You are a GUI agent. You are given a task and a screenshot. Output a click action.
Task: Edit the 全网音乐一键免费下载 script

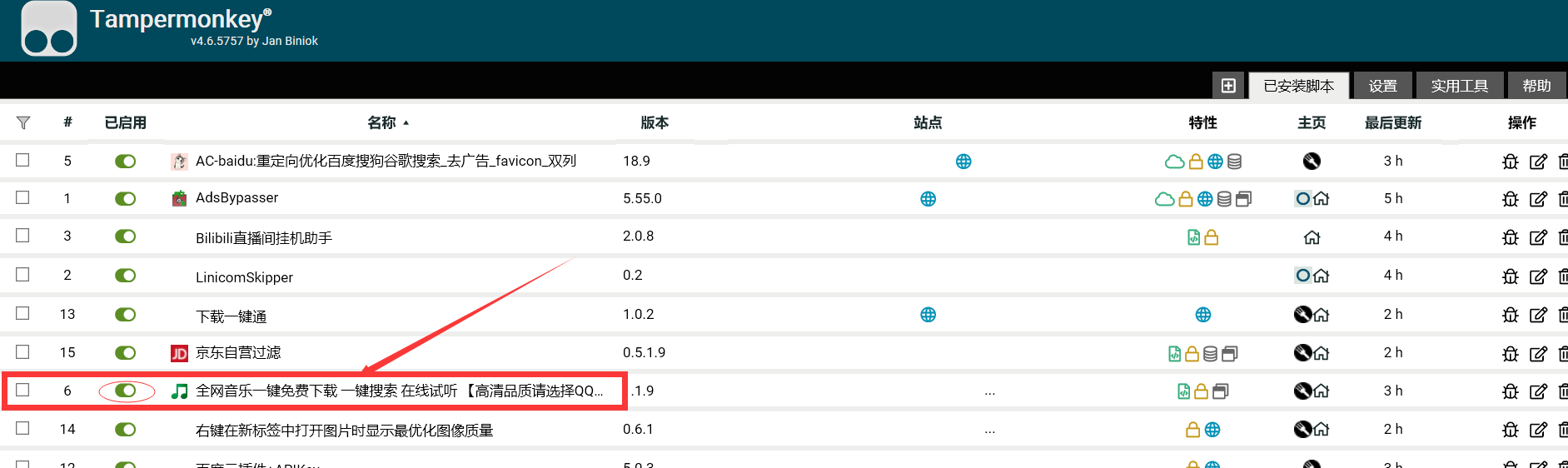[x=1538, y=391]
